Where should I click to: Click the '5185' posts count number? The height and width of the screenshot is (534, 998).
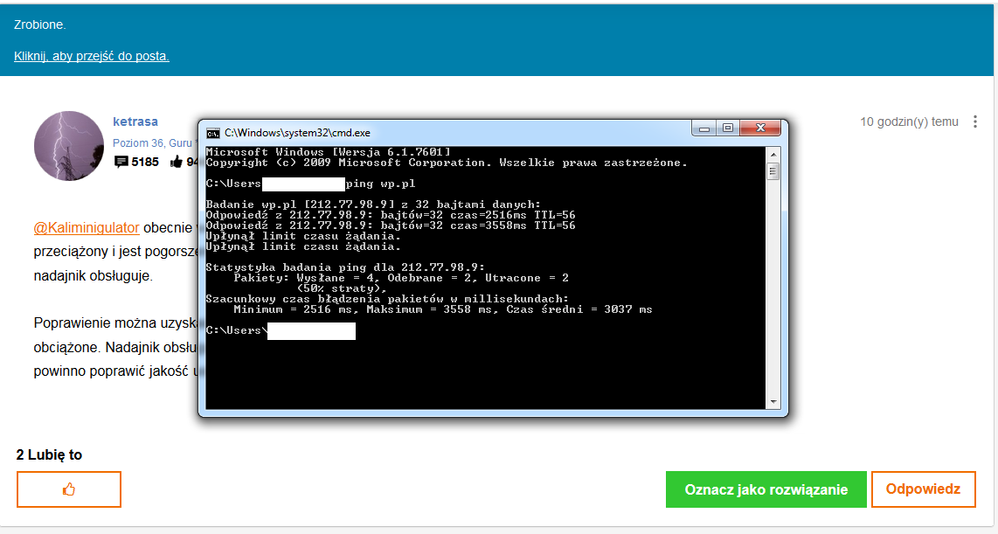pos(145,162)
